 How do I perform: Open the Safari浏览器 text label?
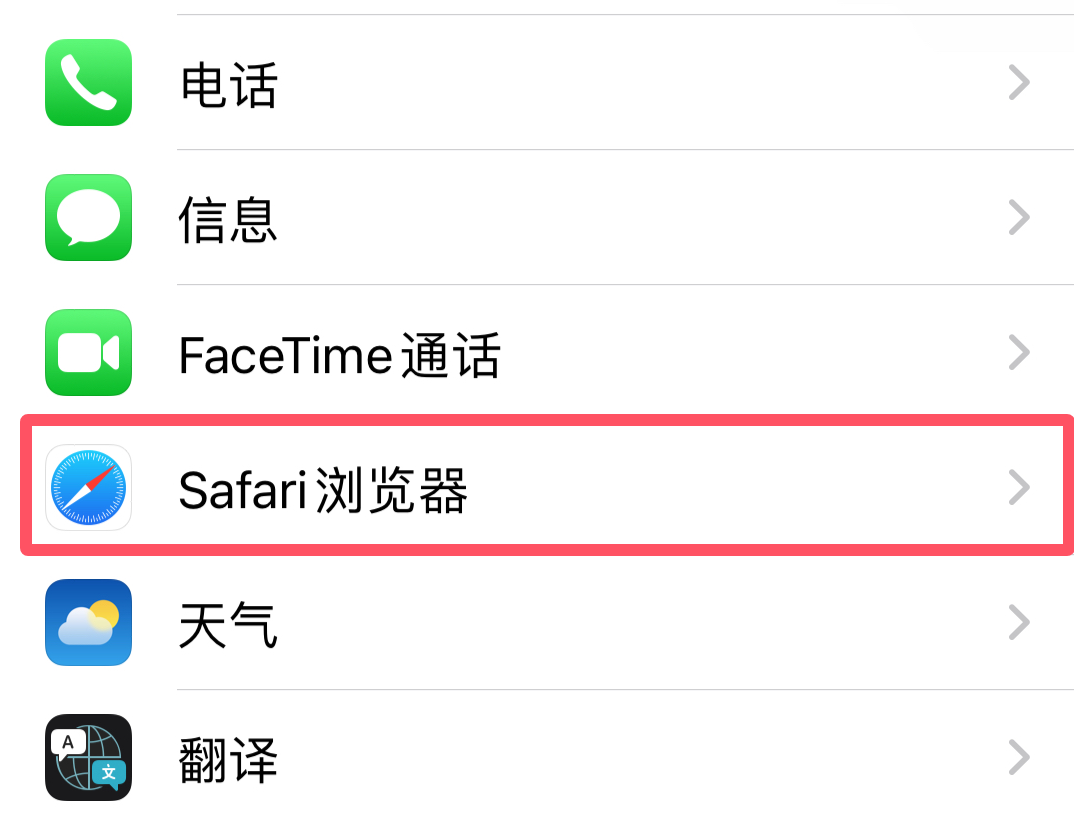pos(323,490)
